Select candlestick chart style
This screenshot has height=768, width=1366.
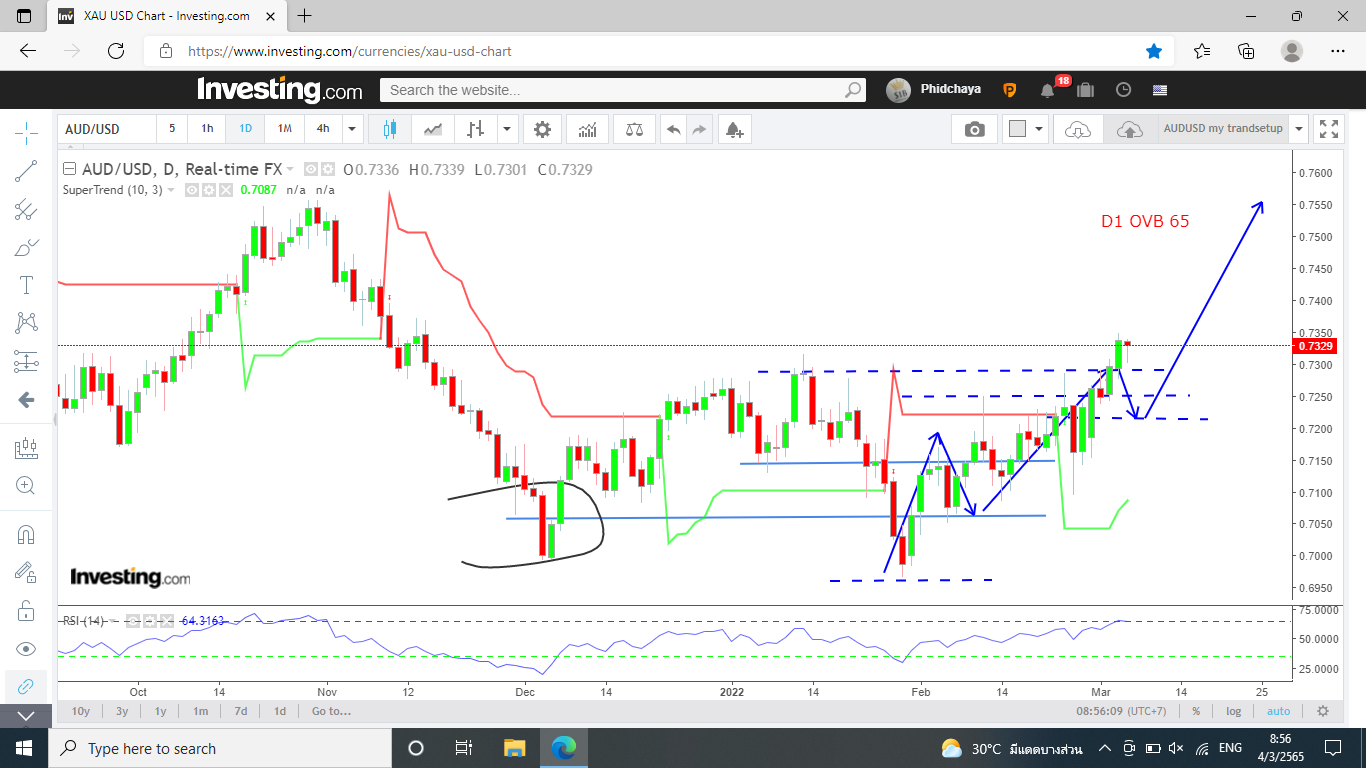coord(389,129)
